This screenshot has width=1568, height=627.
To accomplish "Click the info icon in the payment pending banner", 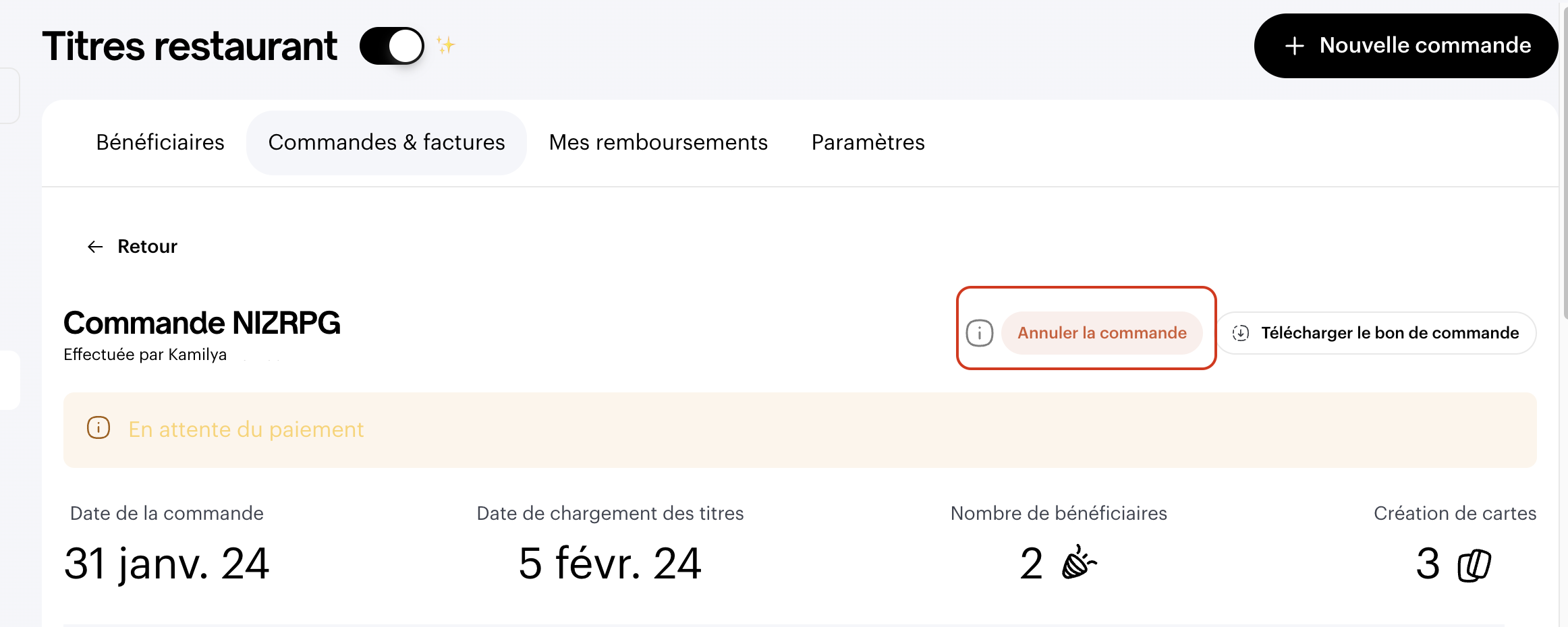I will [x=99, y=428].
